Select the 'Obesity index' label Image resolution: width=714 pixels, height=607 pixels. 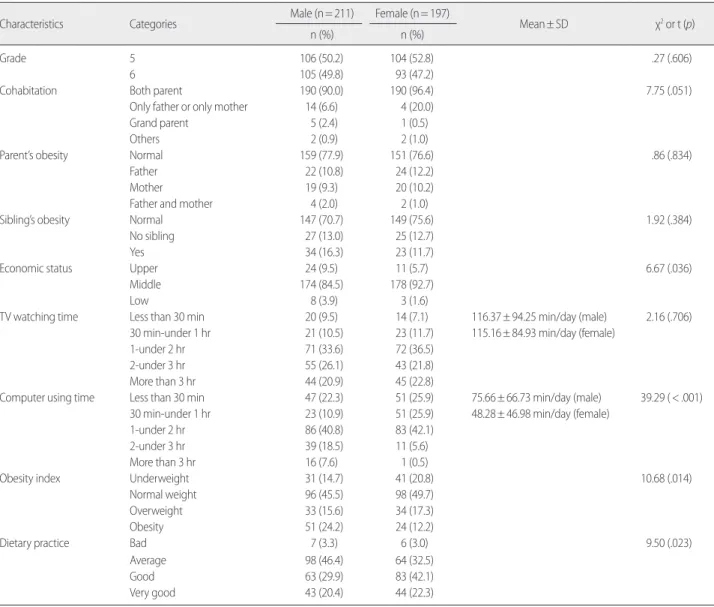click(x=30, y=479)
